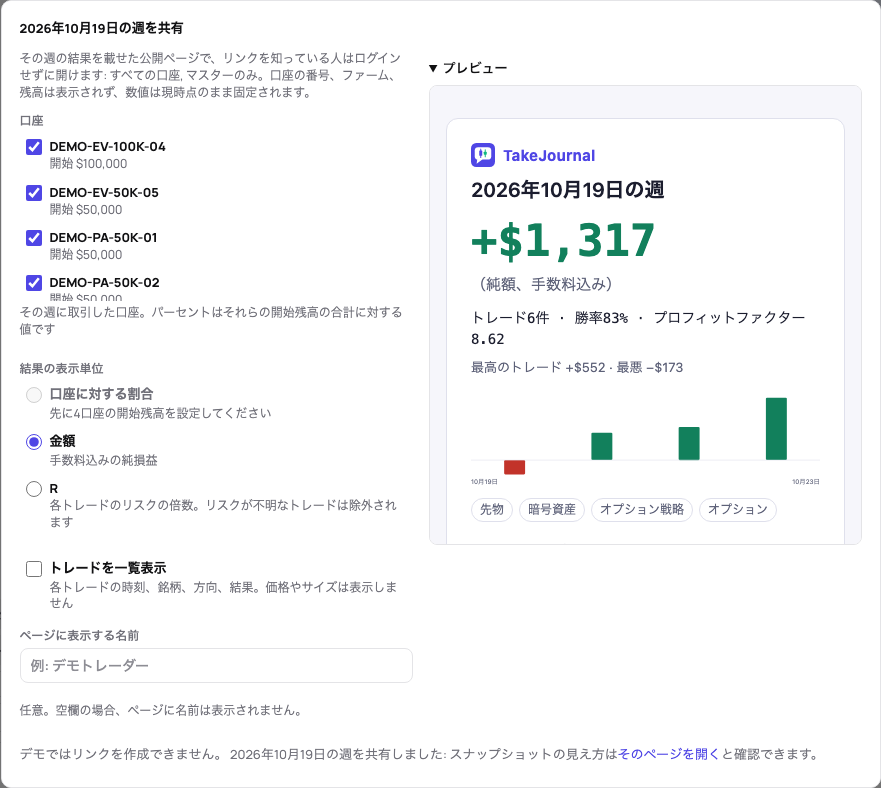
Task: Uncheck the DEMO-EV-50K-05 account checkbox
Action: 34,193
